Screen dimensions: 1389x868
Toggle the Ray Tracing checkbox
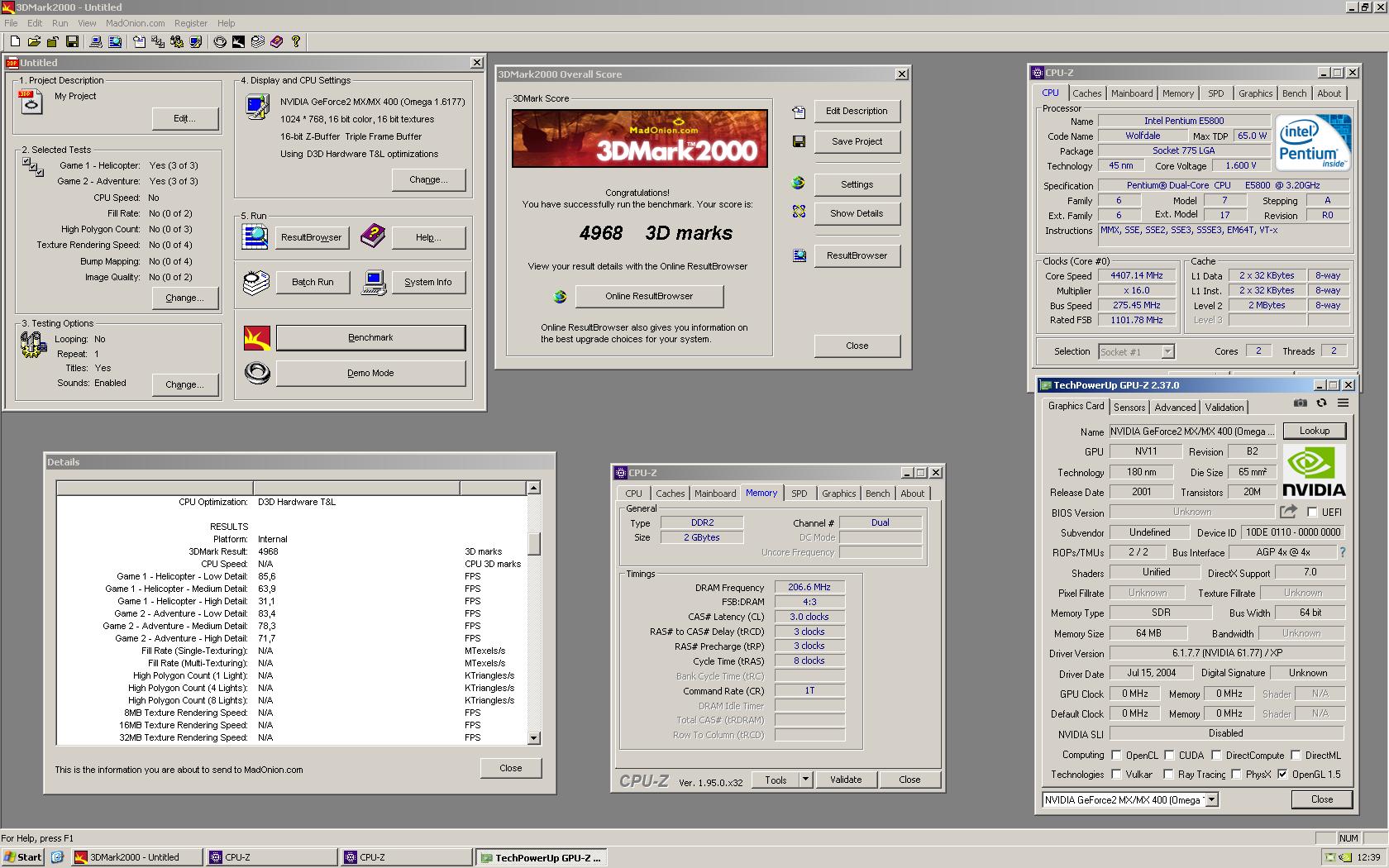[1168, 775]
